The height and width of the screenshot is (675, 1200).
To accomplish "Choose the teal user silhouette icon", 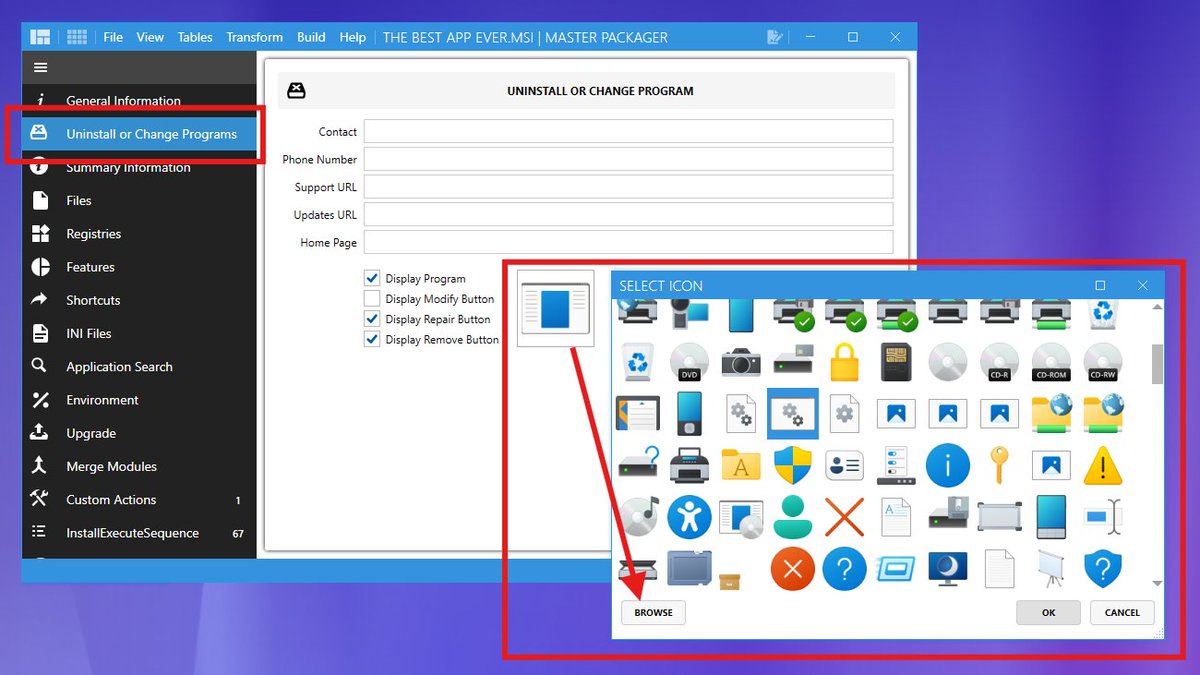I will [793, 517].
